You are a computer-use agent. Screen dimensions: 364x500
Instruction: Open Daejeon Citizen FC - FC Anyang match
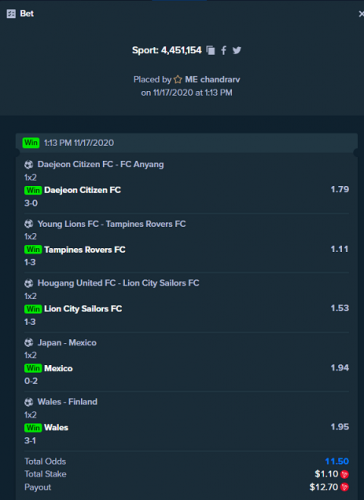101,164
